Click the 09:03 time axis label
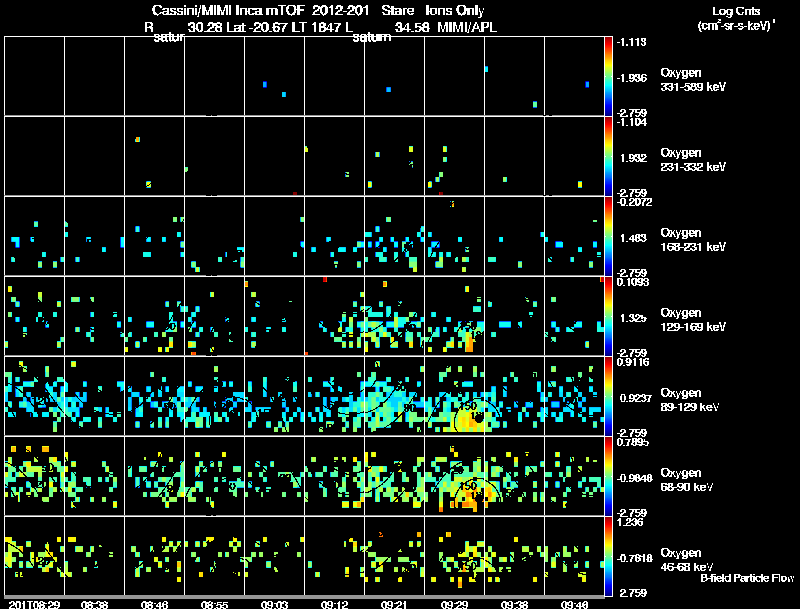Screen dimensions: 800x609 274,604
